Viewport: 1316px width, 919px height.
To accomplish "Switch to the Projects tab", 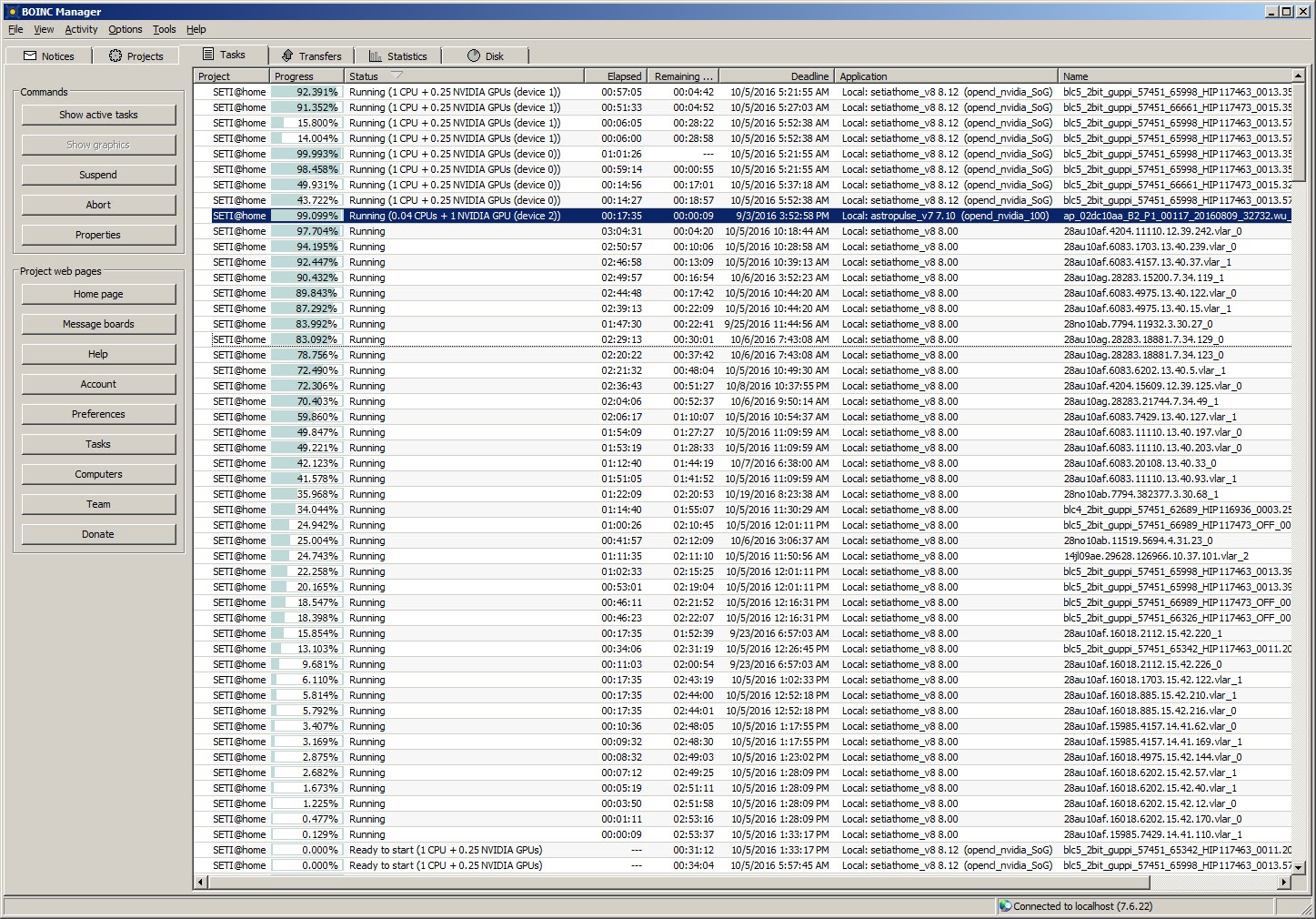I will coord(136,56).
